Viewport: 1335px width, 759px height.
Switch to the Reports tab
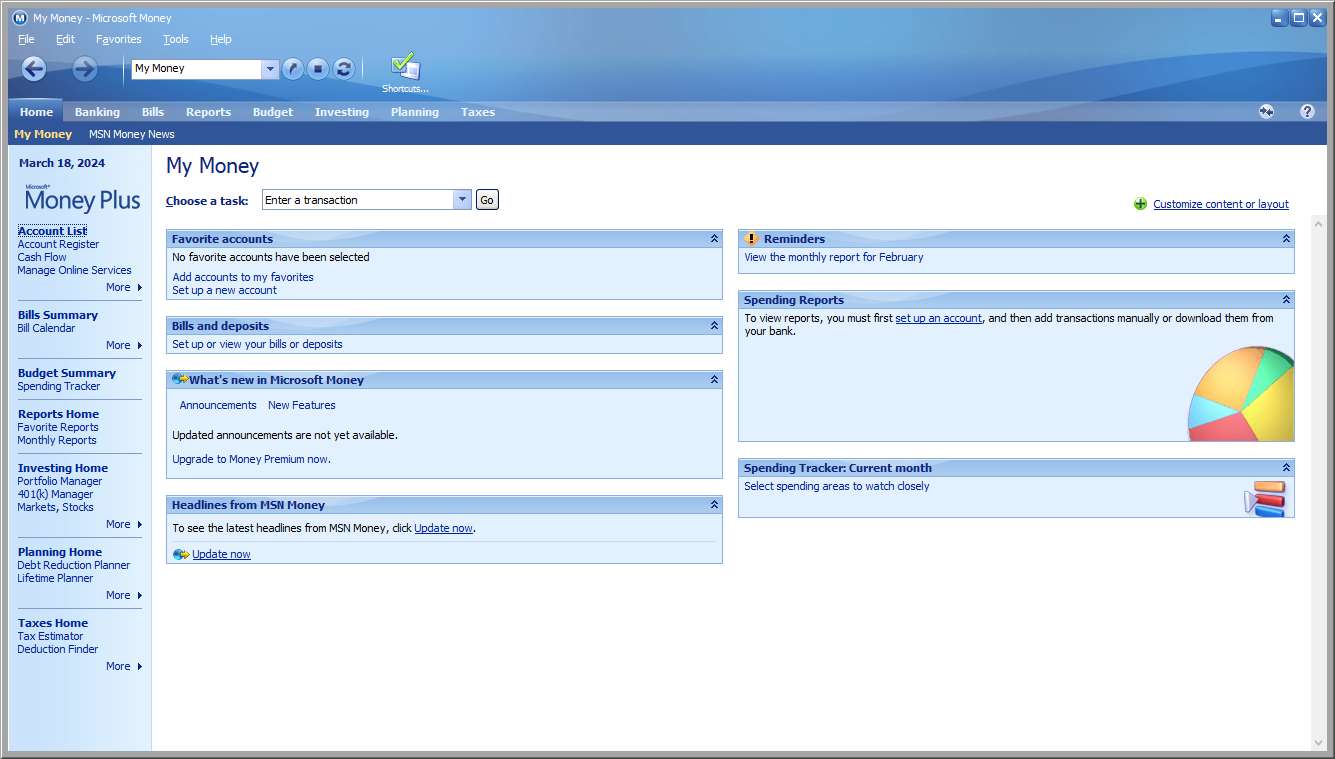208,112
